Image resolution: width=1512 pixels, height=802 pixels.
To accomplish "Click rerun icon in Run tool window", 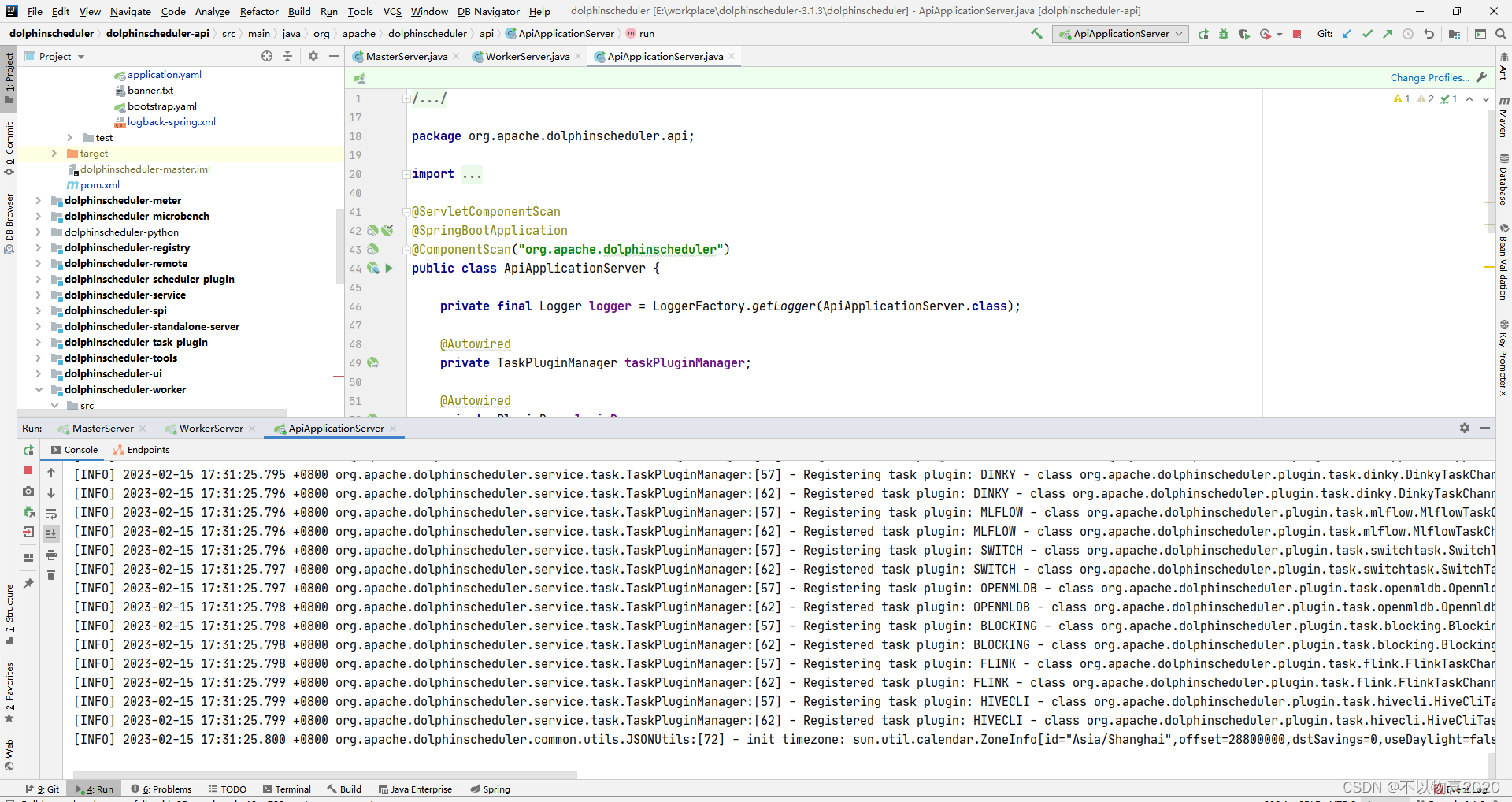I will coord(28,450).
